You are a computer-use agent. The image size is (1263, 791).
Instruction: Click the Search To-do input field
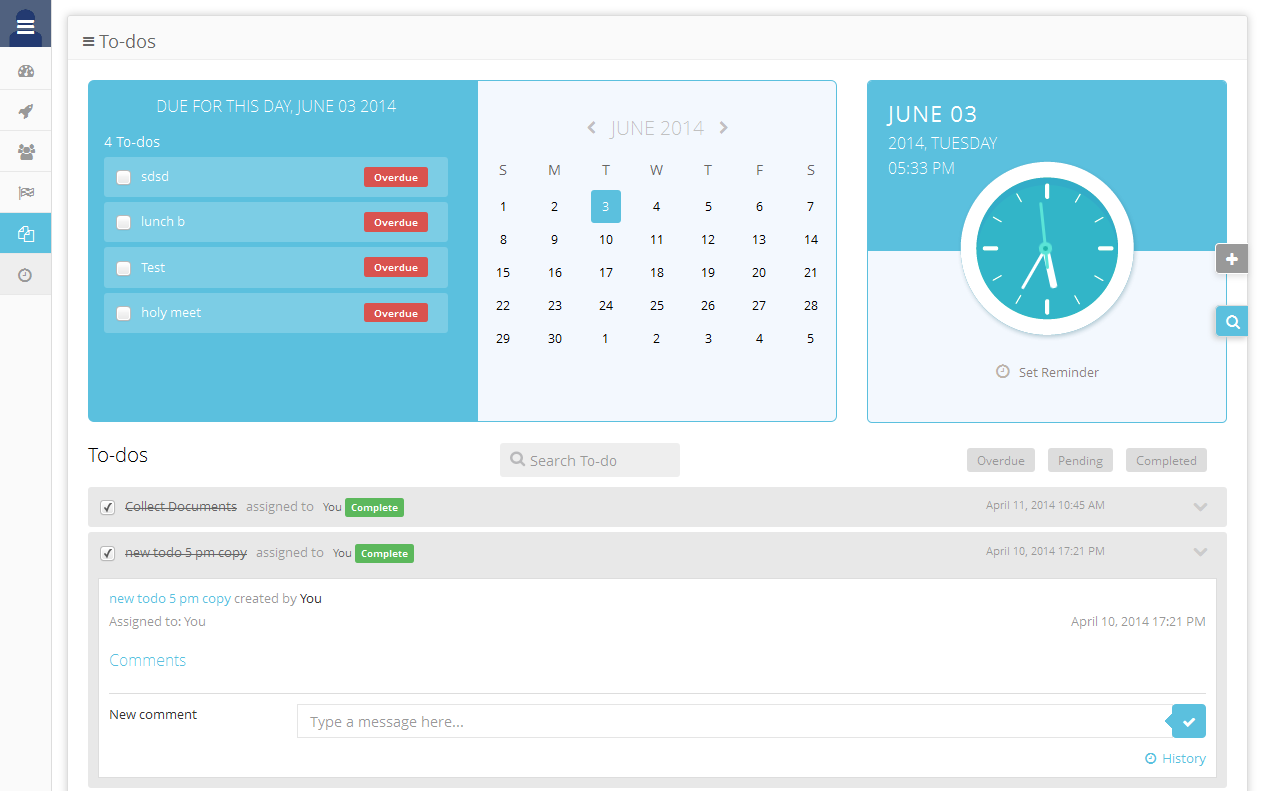point(590,460)
